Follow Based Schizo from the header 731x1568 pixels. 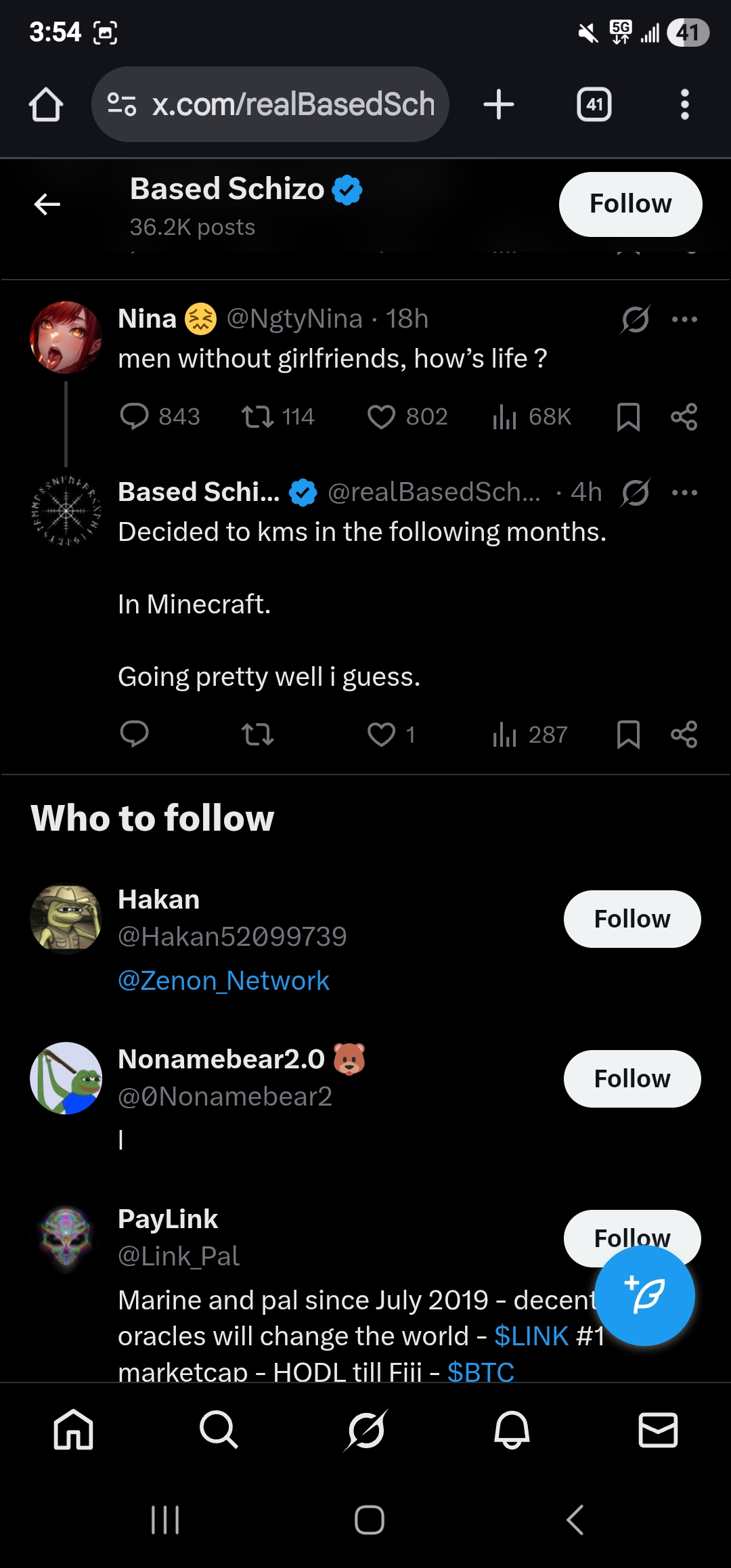(630, 204)
